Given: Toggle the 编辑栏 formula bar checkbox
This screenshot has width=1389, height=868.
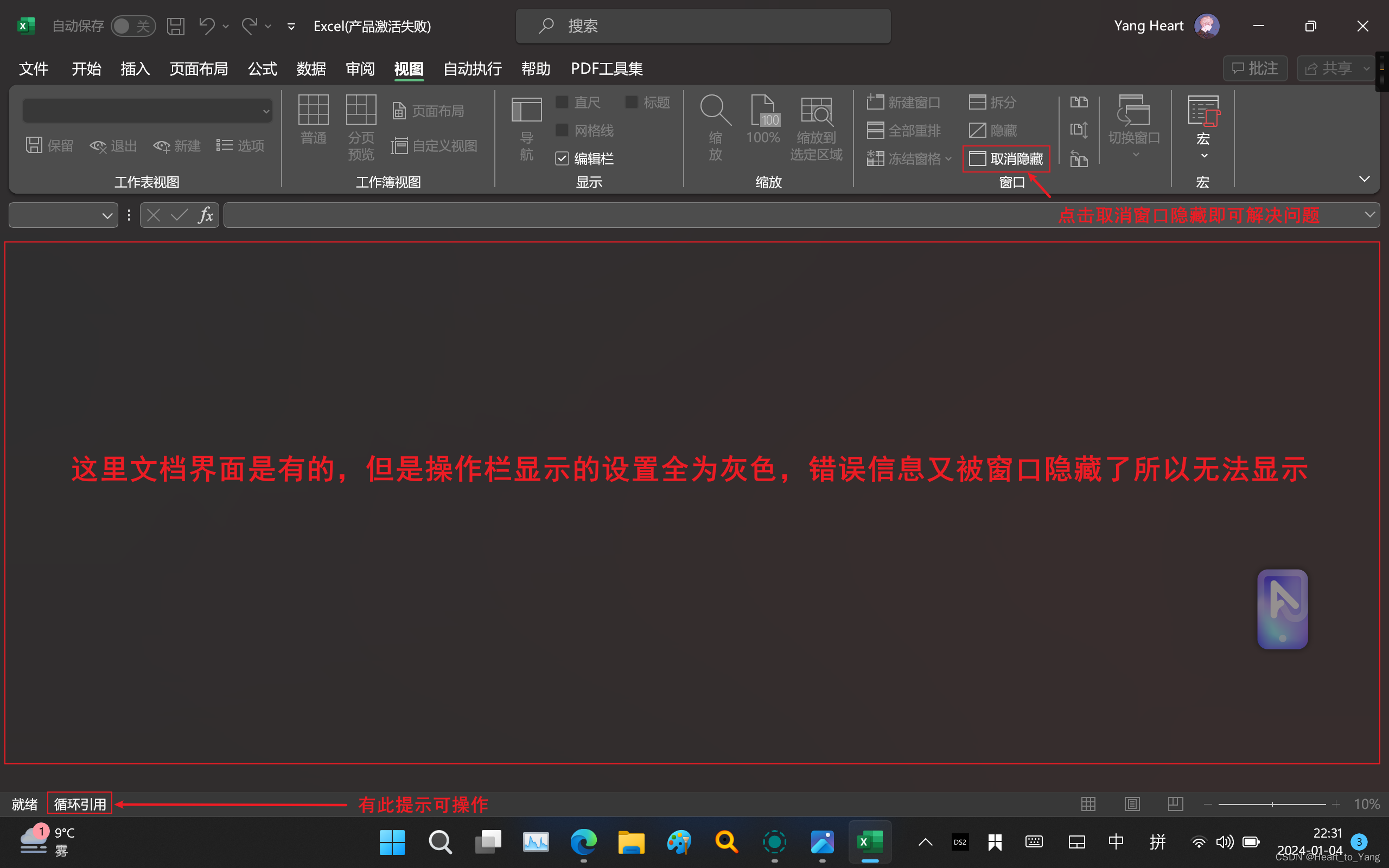Looking at the screenshot, I should coord(562,158).
